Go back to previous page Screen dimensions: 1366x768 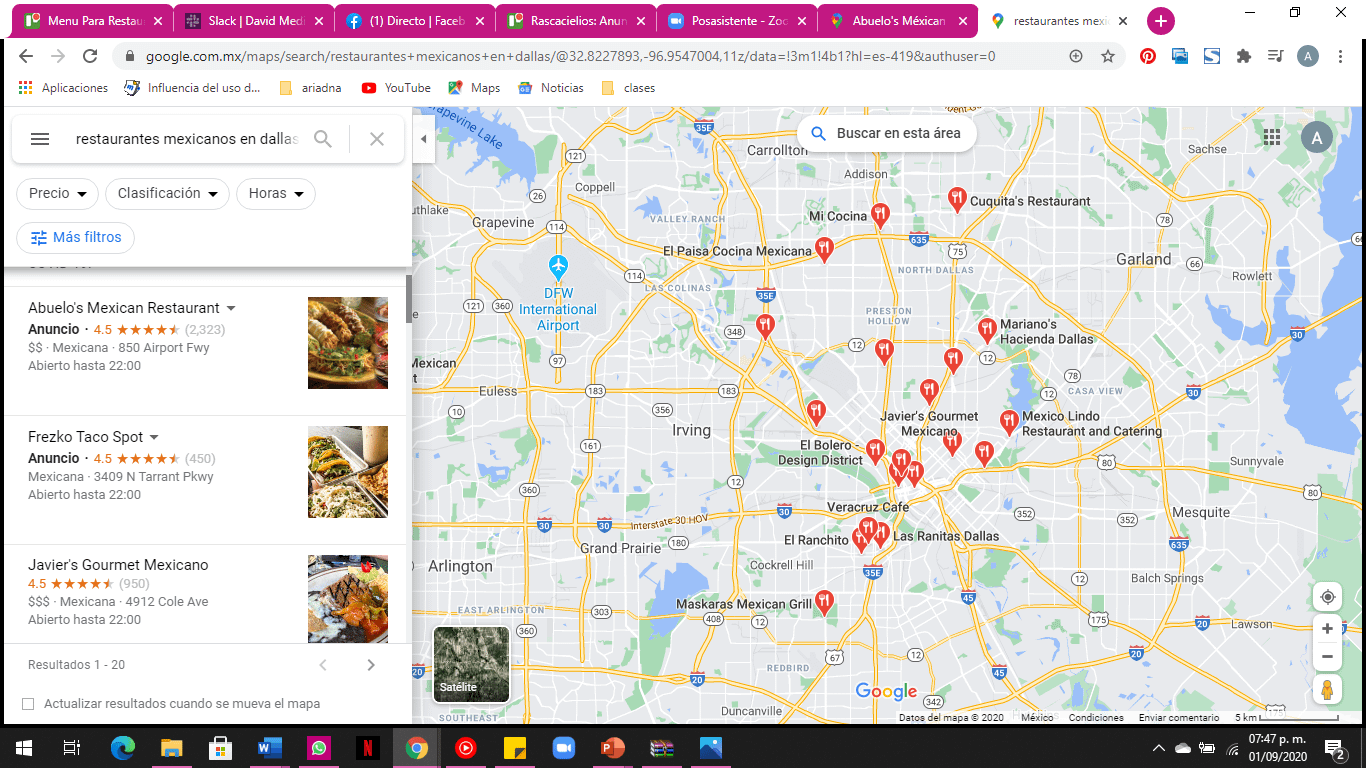[x=26, y=57]
